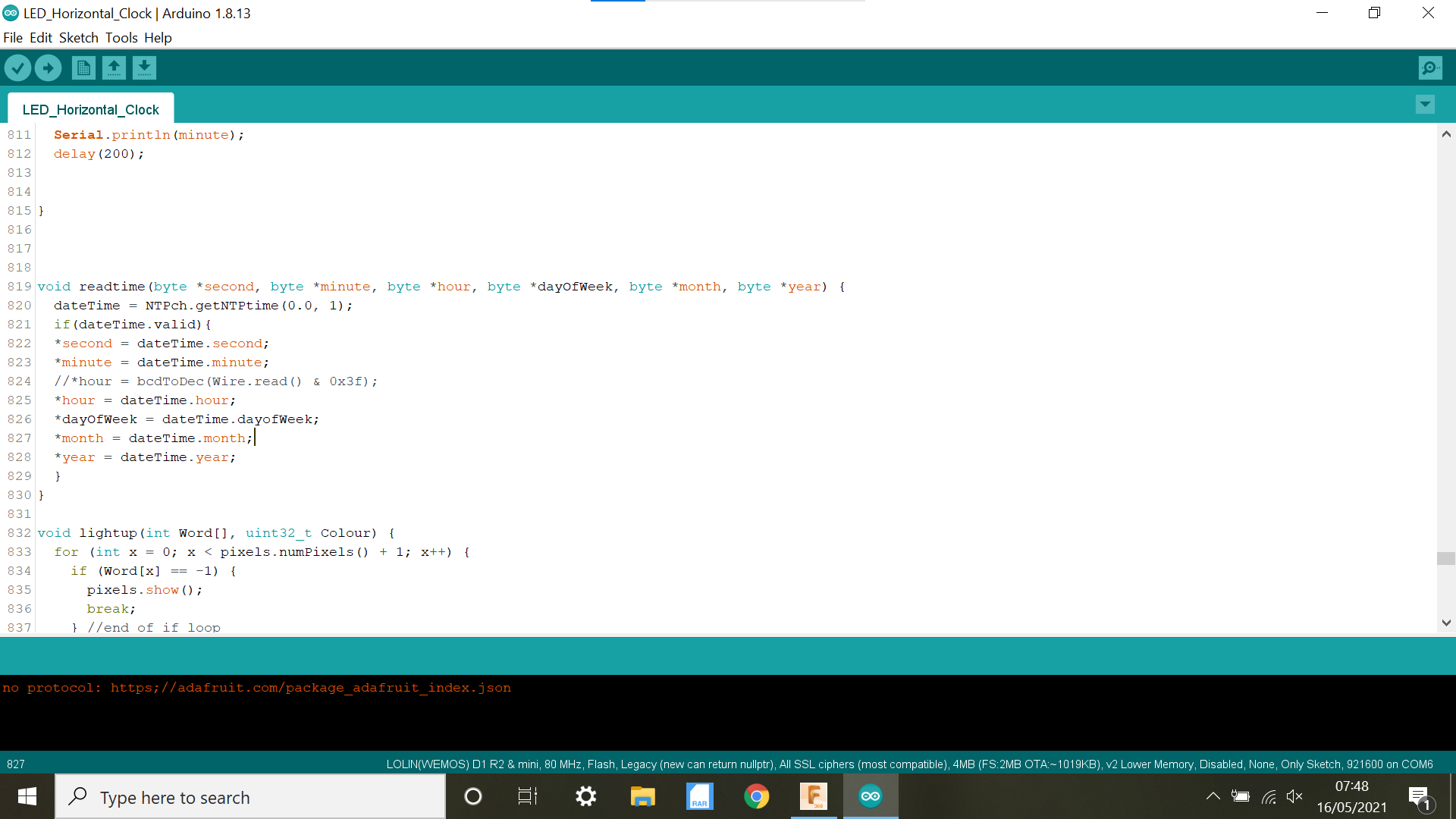Click the New sketch icon
1456x819 pixels.
(83, 67)
